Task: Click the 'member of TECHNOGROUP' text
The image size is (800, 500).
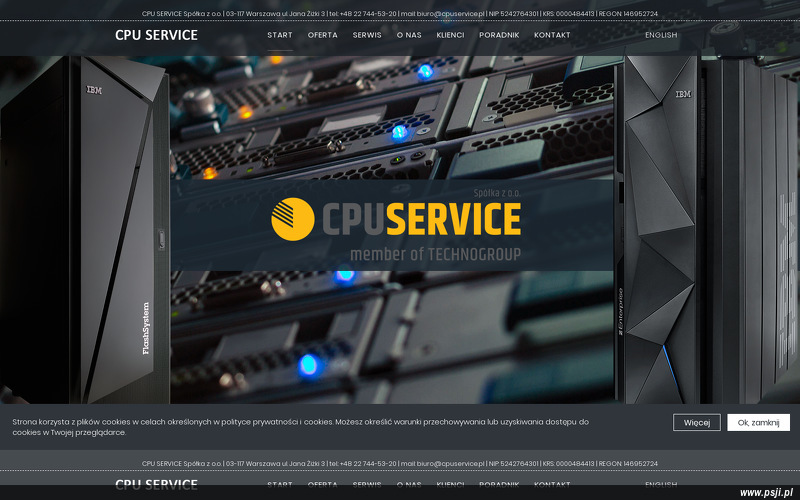Action: pyautogui.click(x=435, y=254)
